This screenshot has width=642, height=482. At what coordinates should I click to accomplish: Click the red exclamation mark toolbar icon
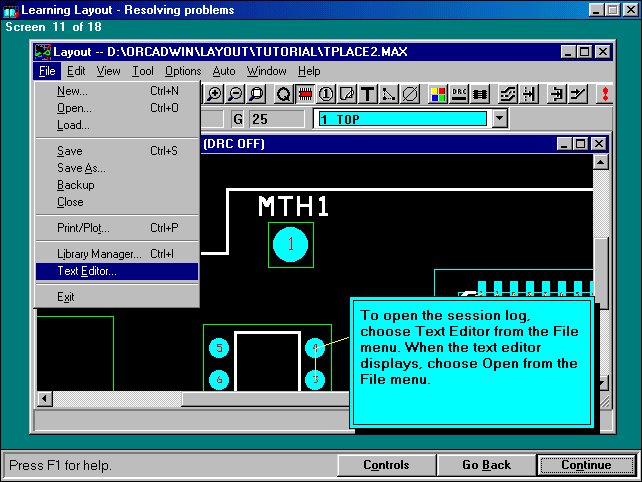pyautogui.click(x=604, y=94)
